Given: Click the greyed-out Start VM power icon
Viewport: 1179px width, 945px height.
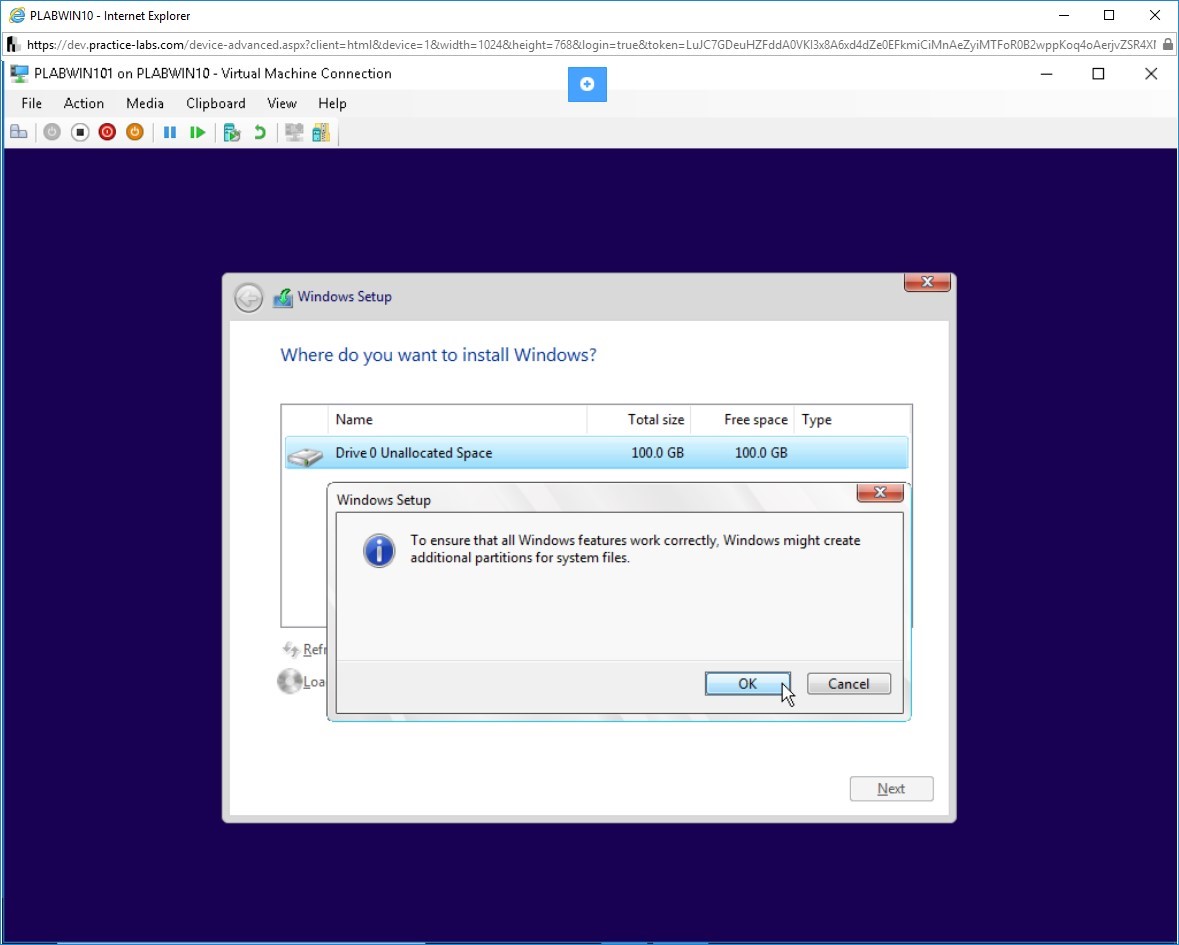Looking at the screenshot, I should click(x=52, y=132).
